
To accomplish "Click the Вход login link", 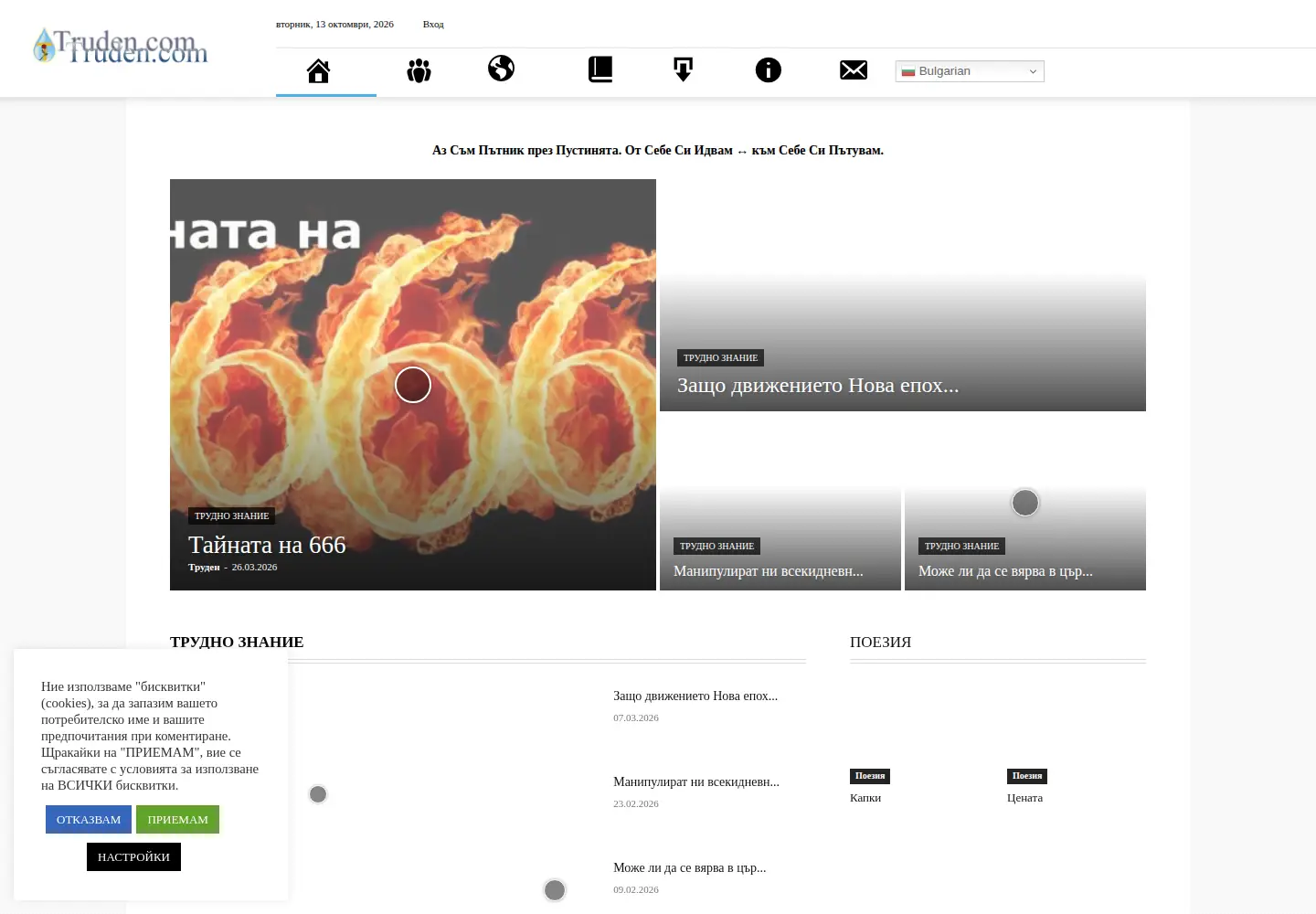I will click(433, 24).
